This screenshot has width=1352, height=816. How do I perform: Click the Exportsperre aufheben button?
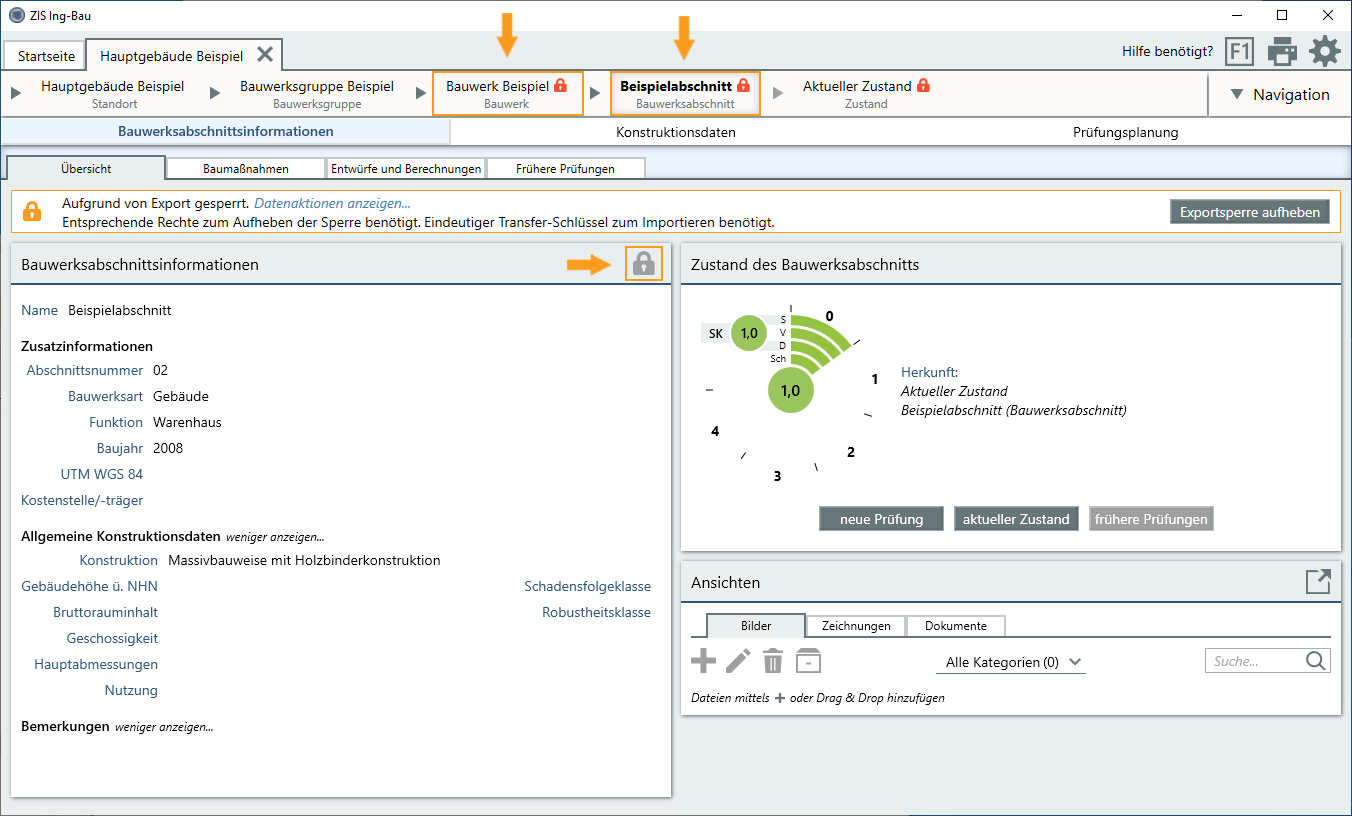(x=1250, y=212)
